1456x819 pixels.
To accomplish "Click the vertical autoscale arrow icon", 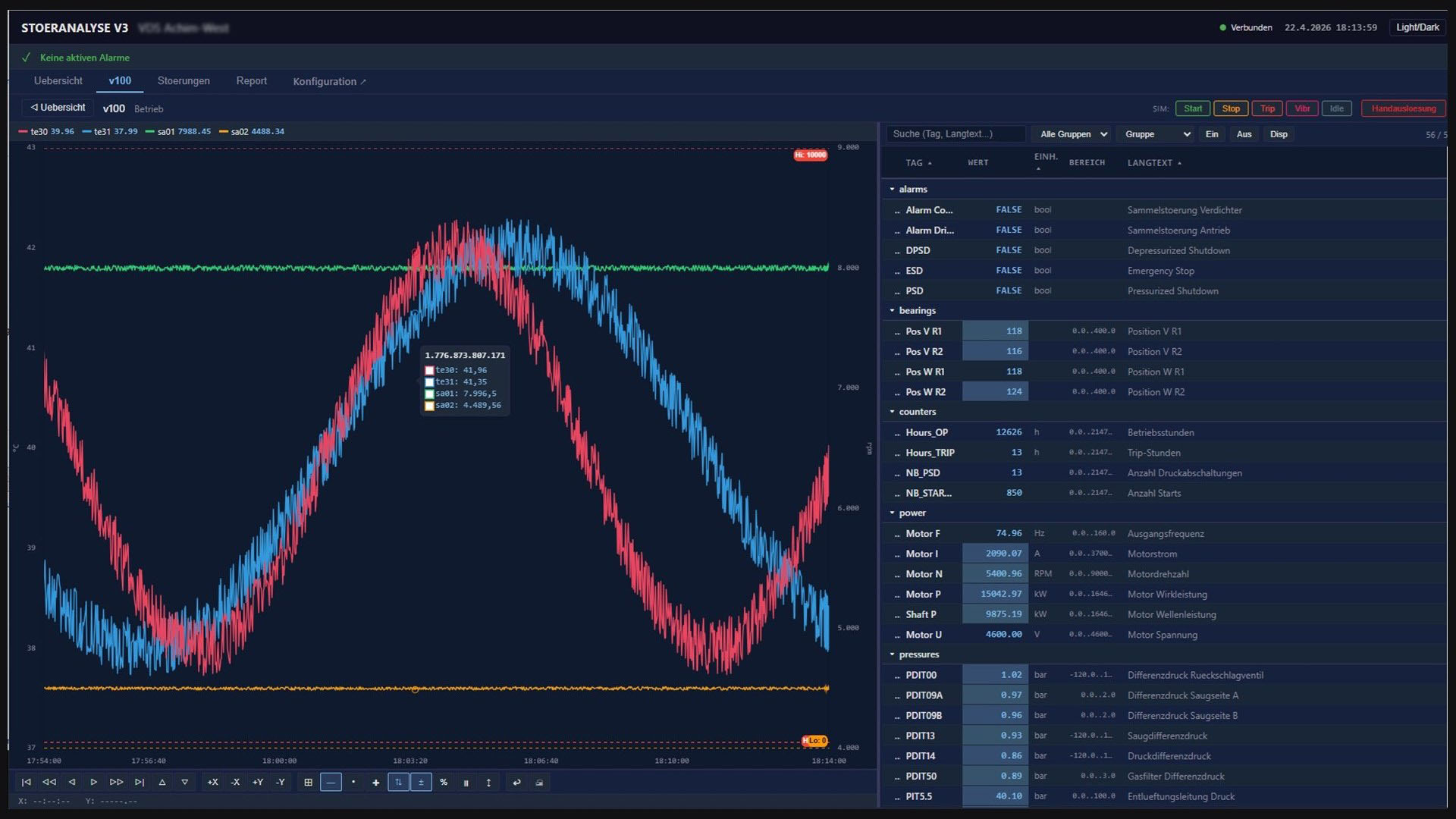I will [488, 782].
